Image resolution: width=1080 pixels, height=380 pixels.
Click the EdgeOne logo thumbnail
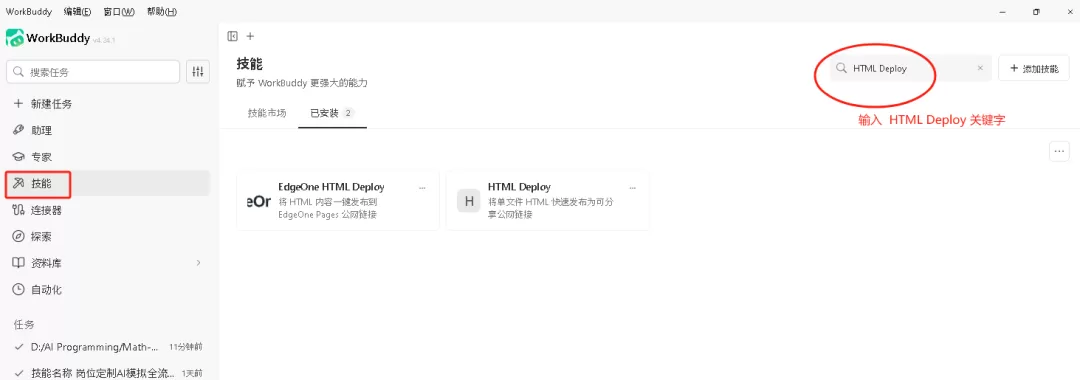pos(259,201)
